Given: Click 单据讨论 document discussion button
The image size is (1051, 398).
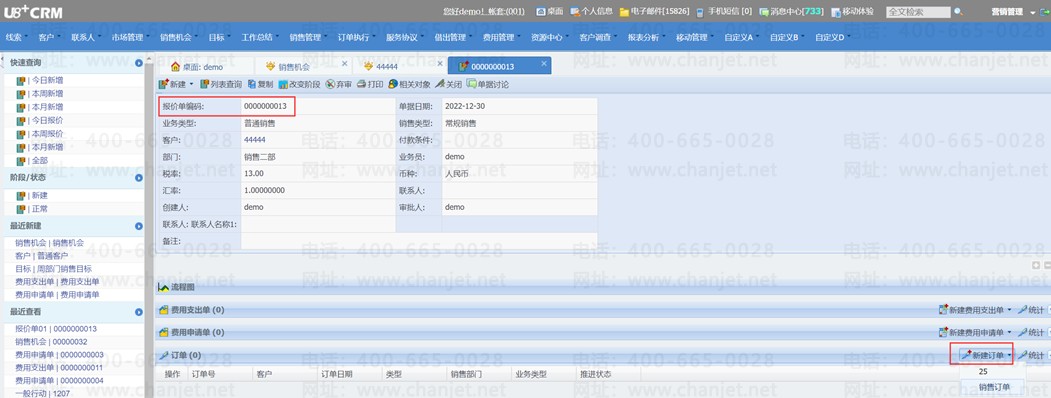Looking at the screenshot, I should point(488,84).
